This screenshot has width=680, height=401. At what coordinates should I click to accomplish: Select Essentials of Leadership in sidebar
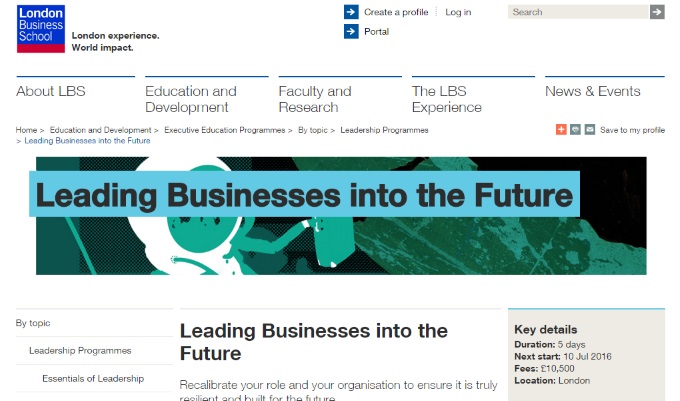point(93,379)
